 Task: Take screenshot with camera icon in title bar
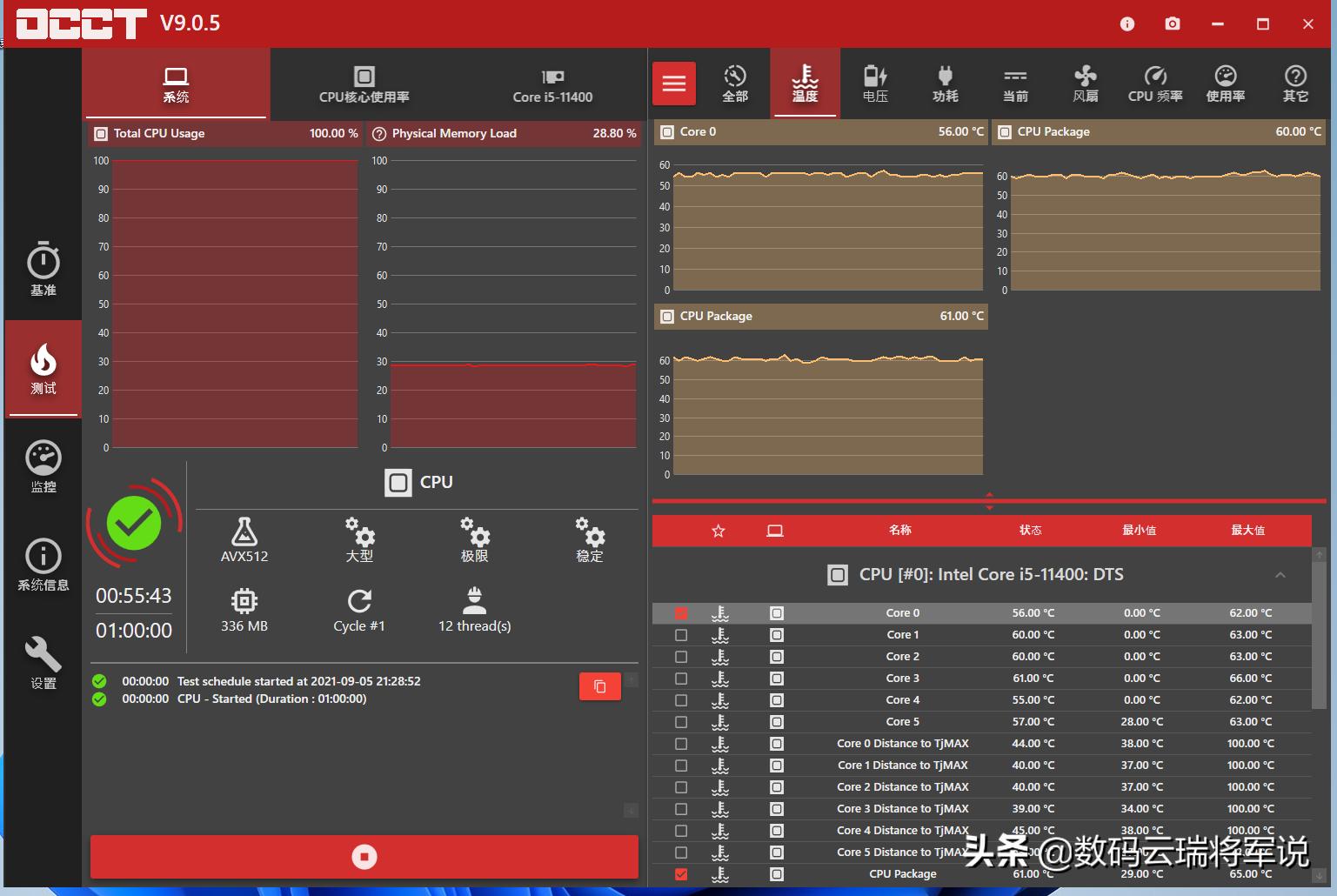click(1173, 23)
